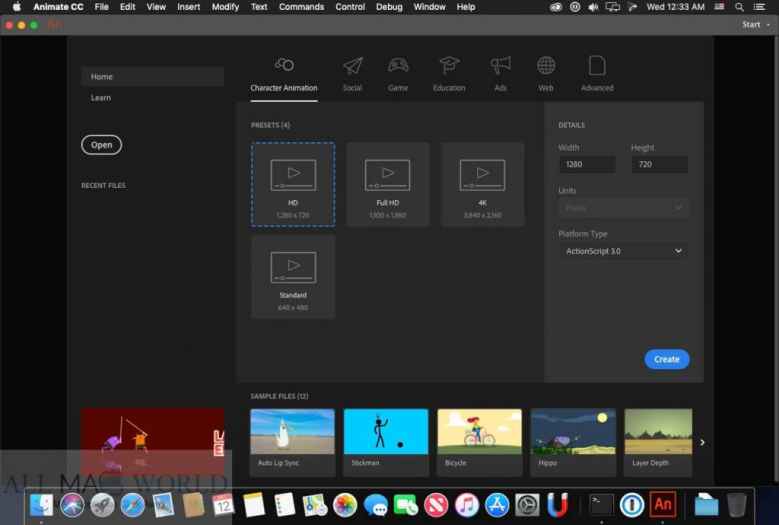Select the Character Animation category icon
Screen dimensions: 779x525
[x=284, y=66]
